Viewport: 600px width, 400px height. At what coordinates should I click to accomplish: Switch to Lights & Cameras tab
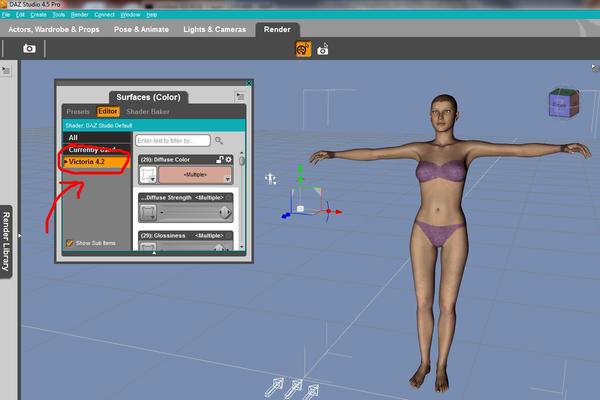pyautogui.click(x=215, y=29)
